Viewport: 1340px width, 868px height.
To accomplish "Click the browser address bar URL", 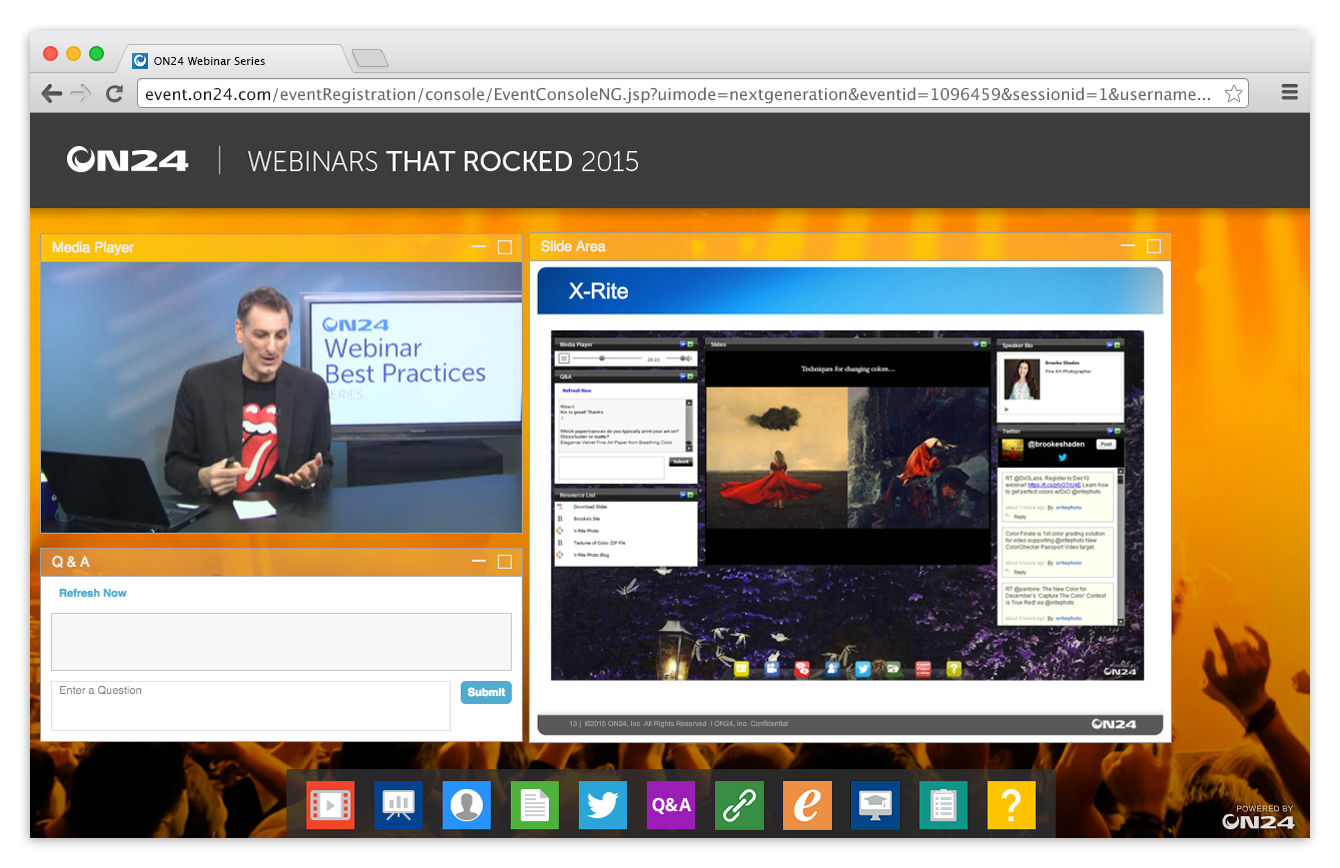I will (677, 94).
